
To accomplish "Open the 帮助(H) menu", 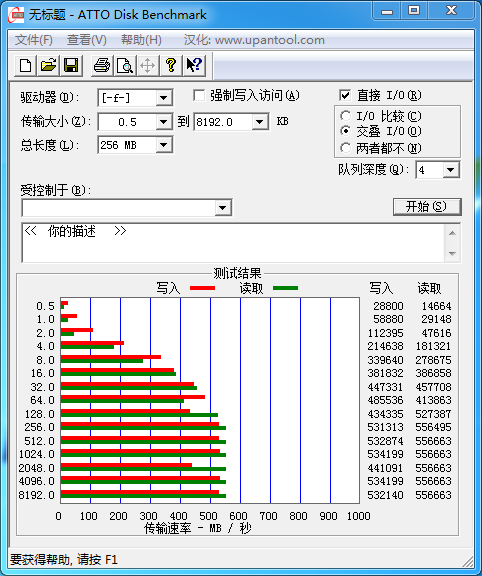I will point(141,40).
